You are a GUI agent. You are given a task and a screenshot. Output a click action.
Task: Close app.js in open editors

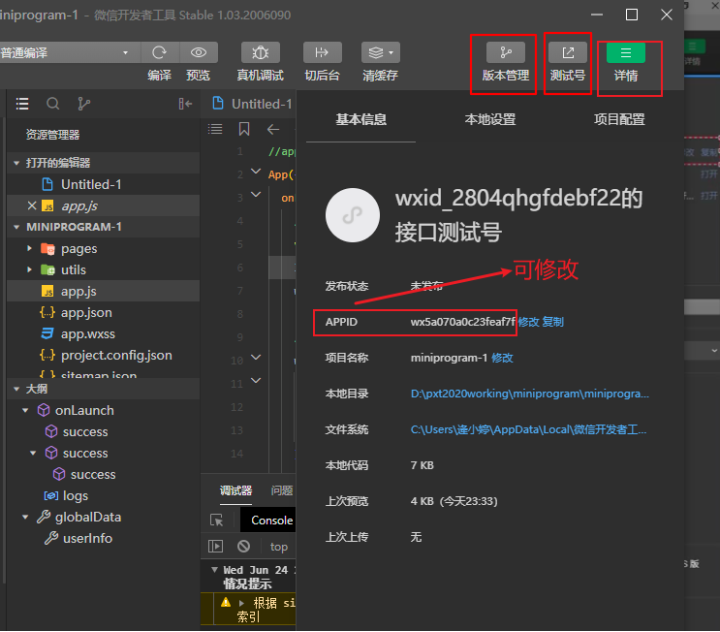(32, 205)
